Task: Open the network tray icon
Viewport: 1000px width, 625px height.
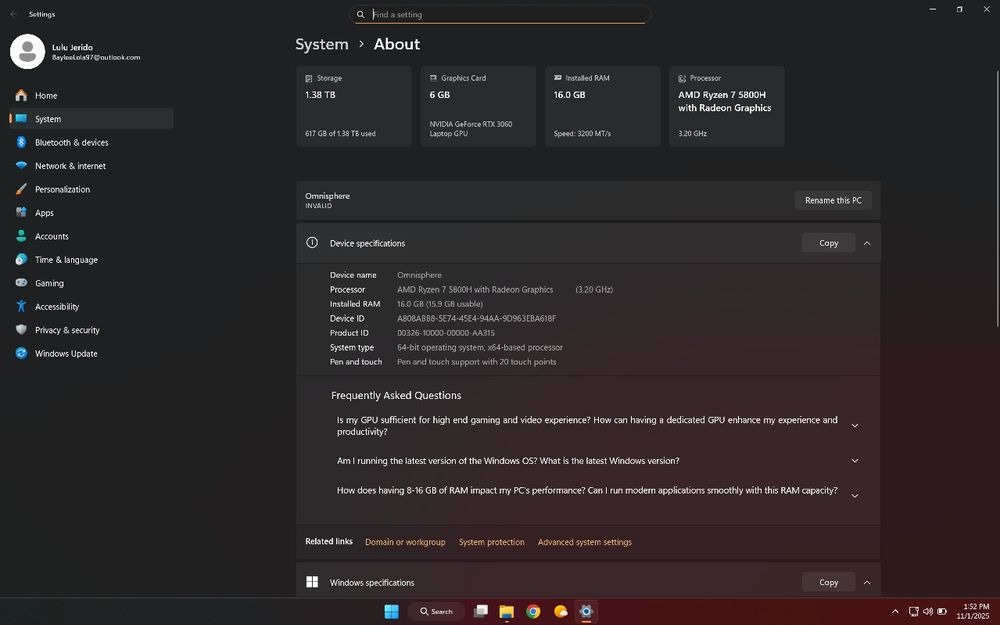Action: 913,612
